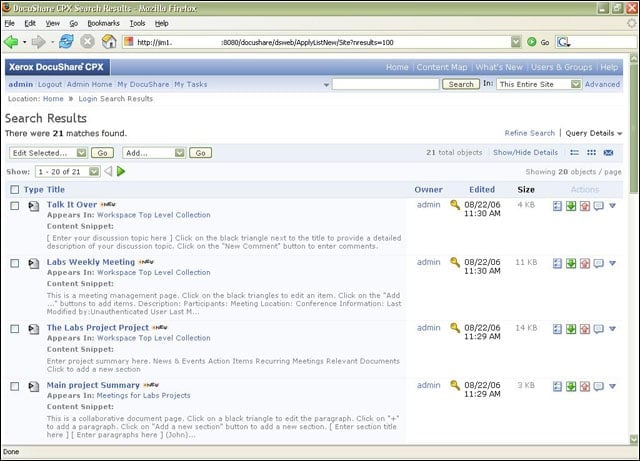Click the yellow key permissions icon for Labs Weekly Meeting

pos(455,263)
